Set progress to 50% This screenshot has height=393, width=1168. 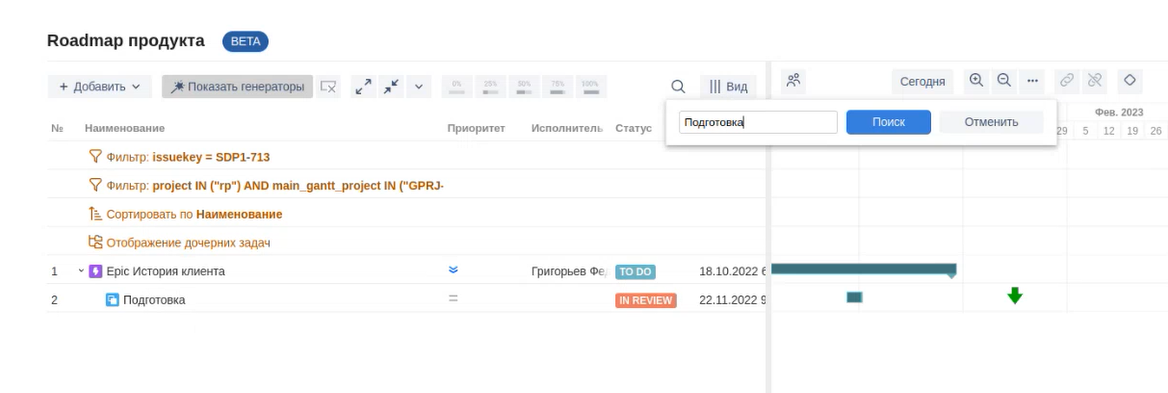coord(524,87)
